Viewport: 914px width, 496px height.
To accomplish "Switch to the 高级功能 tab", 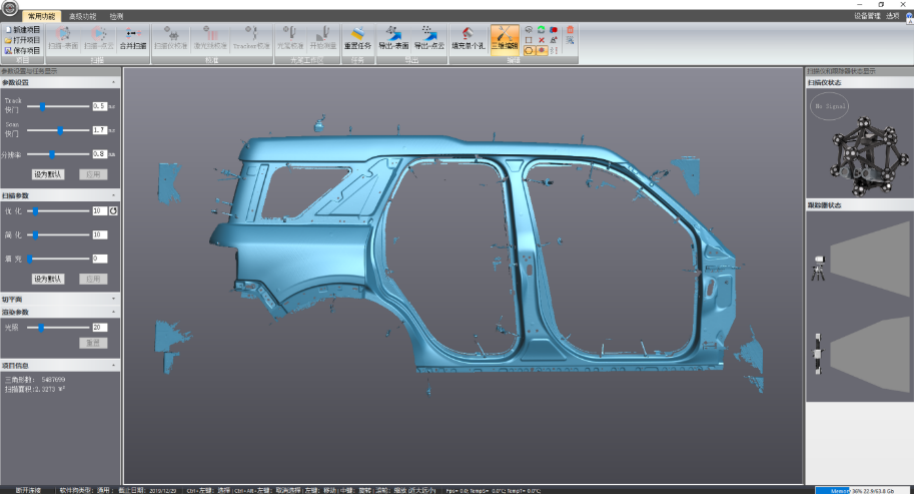I will 83,17.
